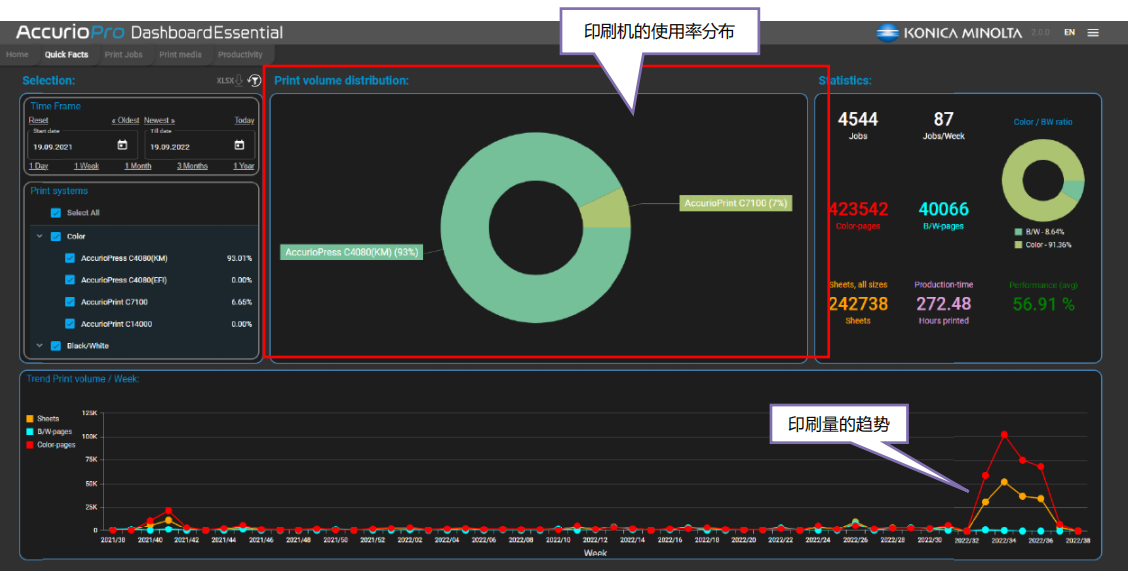Click the Till date field 19.09.2022
The height and width of the screenshot is (571, 1128).
coord(199,144)
